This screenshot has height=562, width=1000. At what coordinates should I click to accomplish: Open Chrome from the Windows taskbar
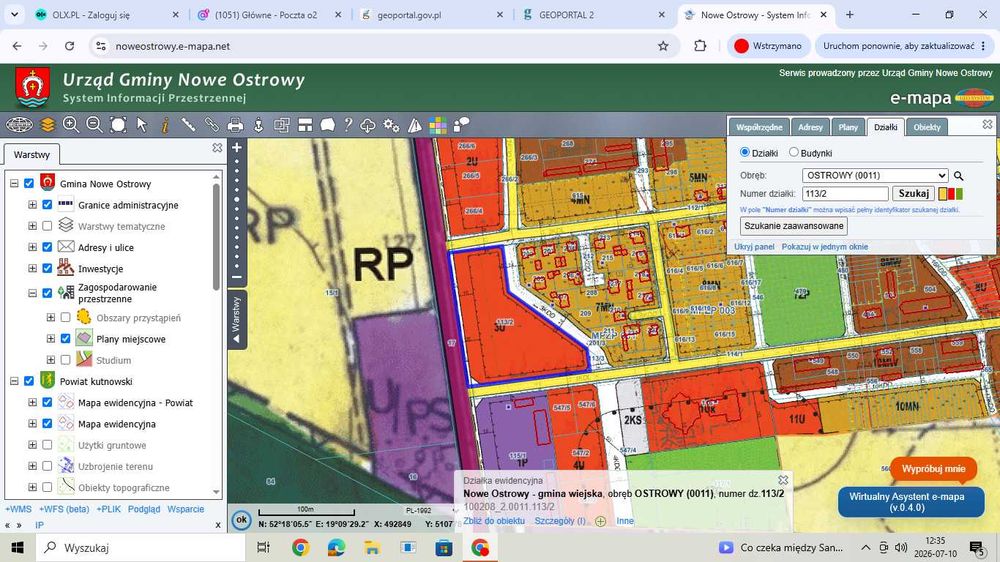[x=300, y=547]
